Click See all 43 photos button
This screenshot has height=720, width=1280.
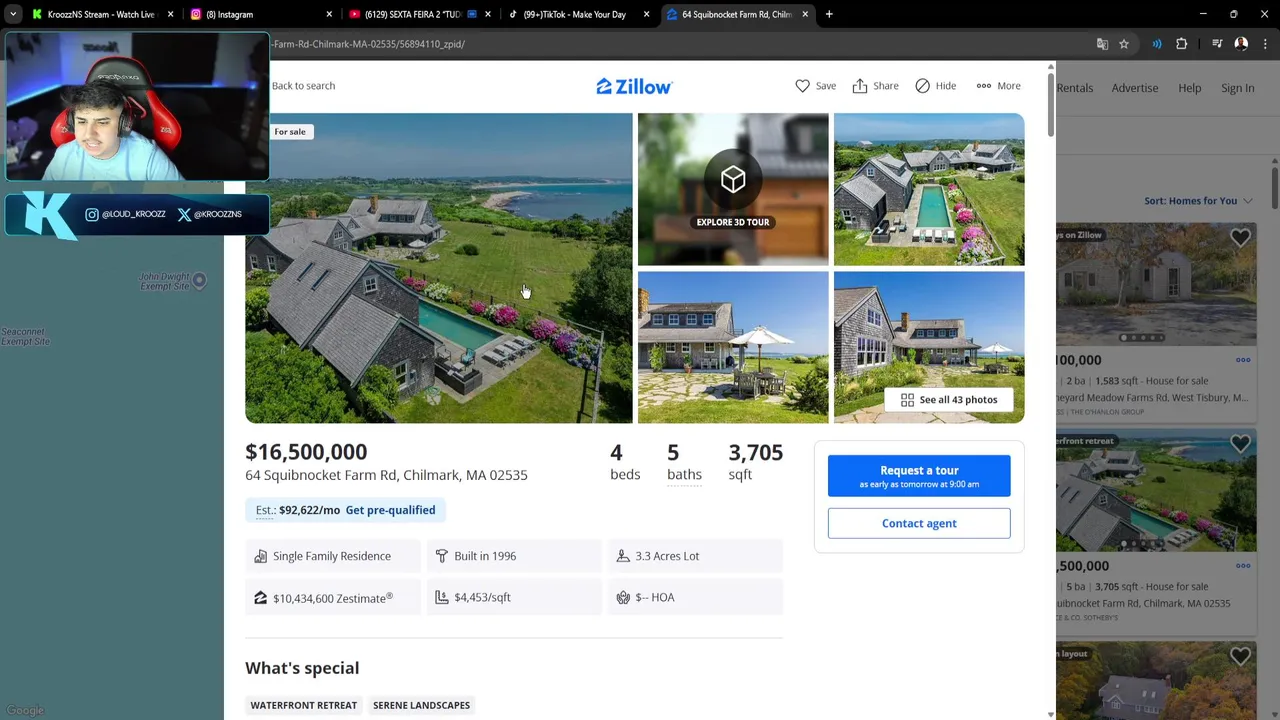(x=949, y=400)
